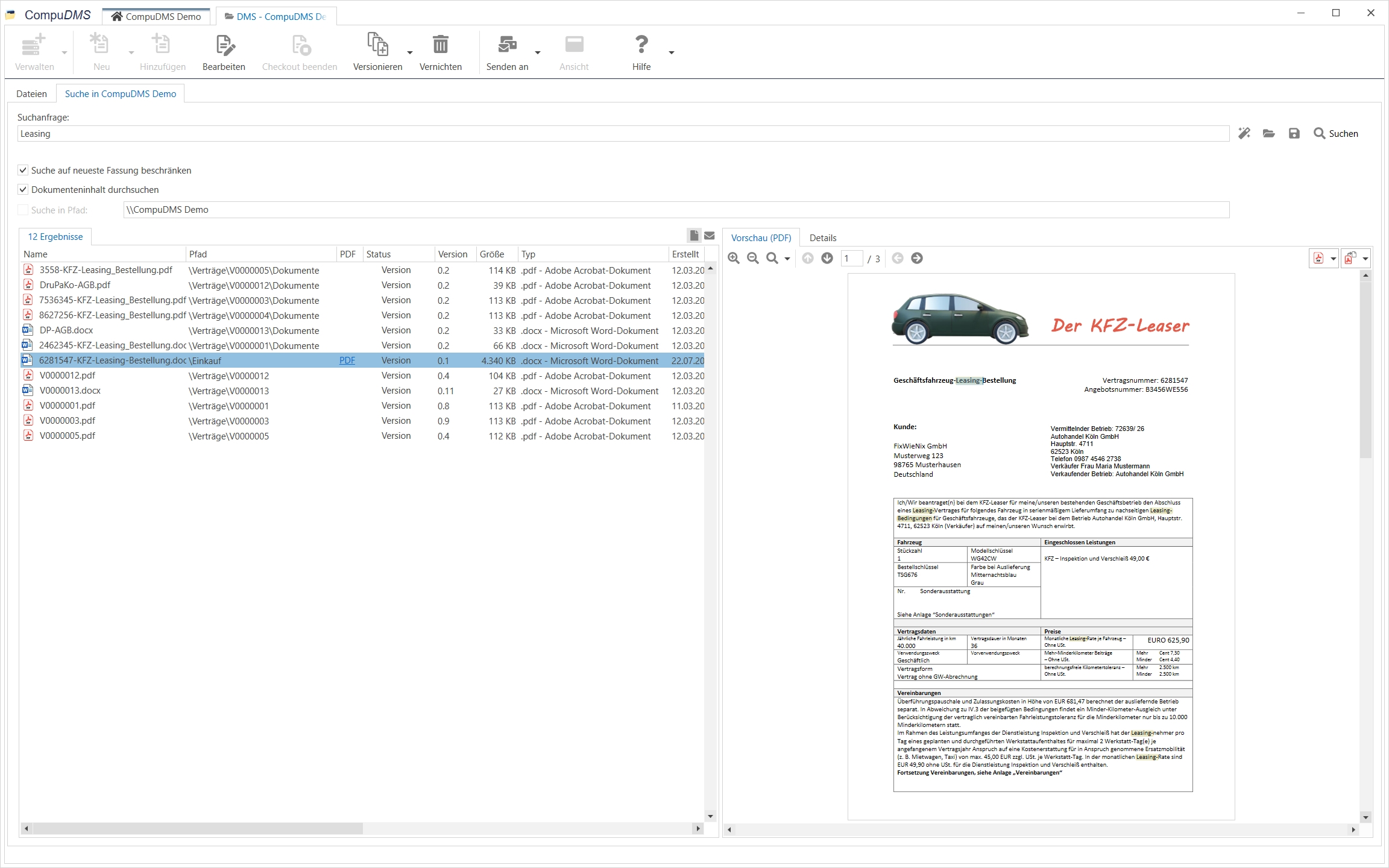Zoom in on the PDF preview
This screenshot has height=868, width=1389.
pos(734,259)
